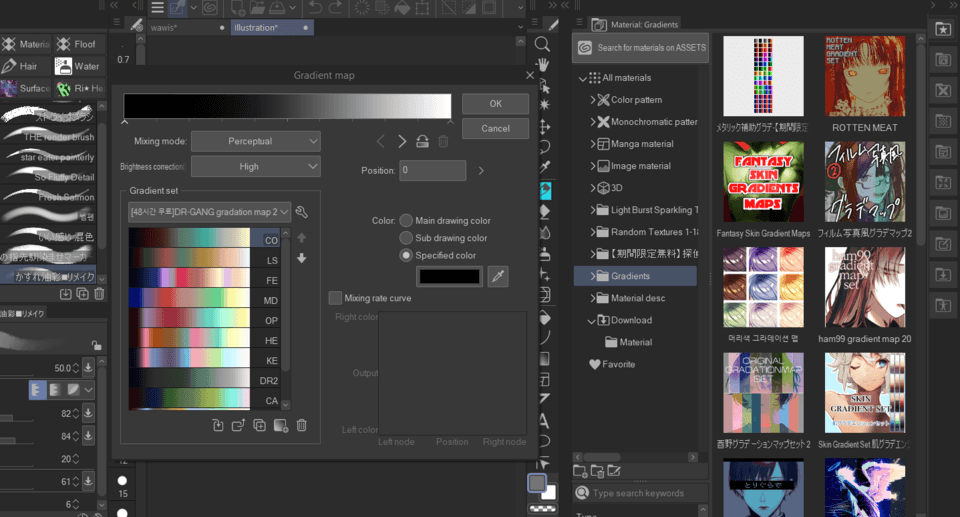Click the black specified color swatch
Image resolution: width=960 pixels, height=517 pixels.
[449, 276]
